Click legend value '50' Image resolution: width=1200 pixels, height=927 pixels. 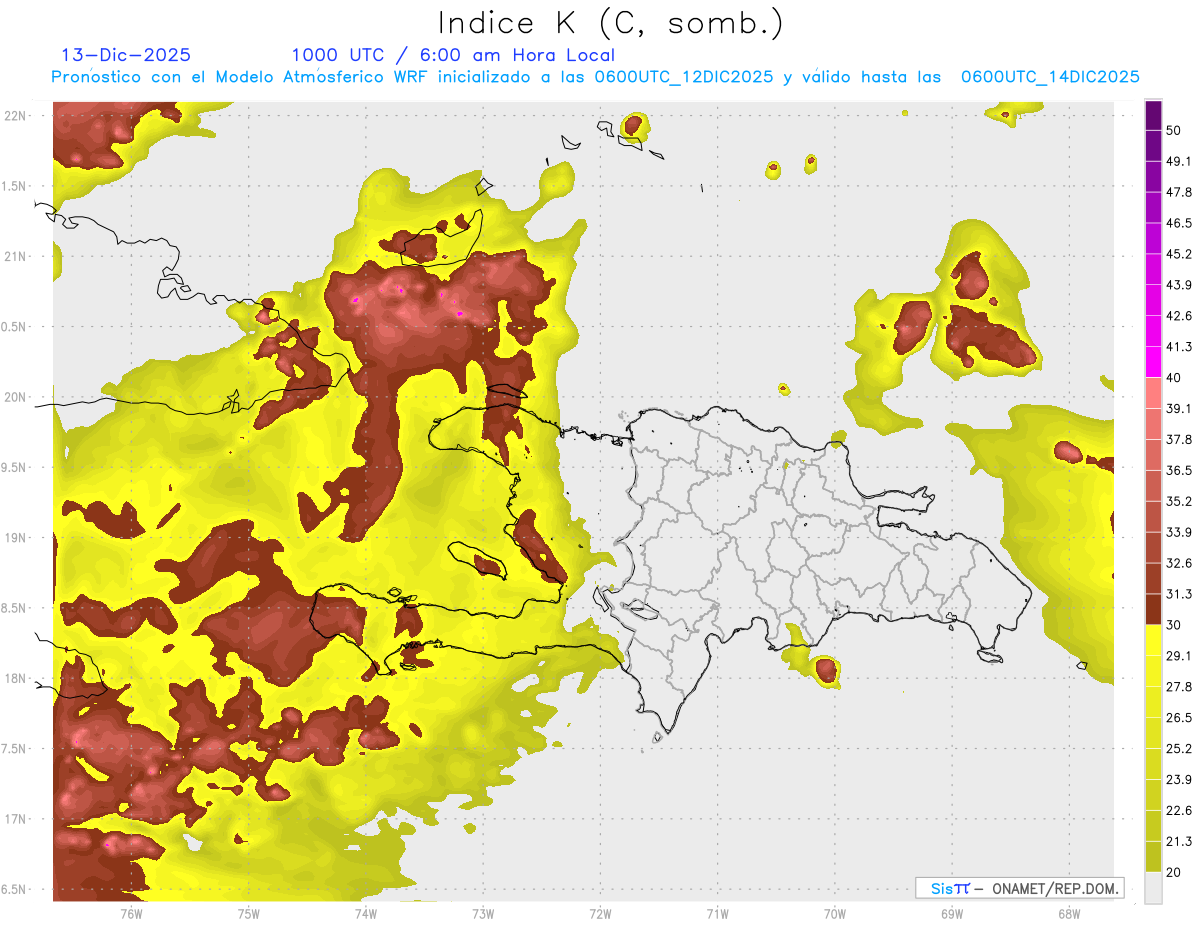tap(1173, 130)
